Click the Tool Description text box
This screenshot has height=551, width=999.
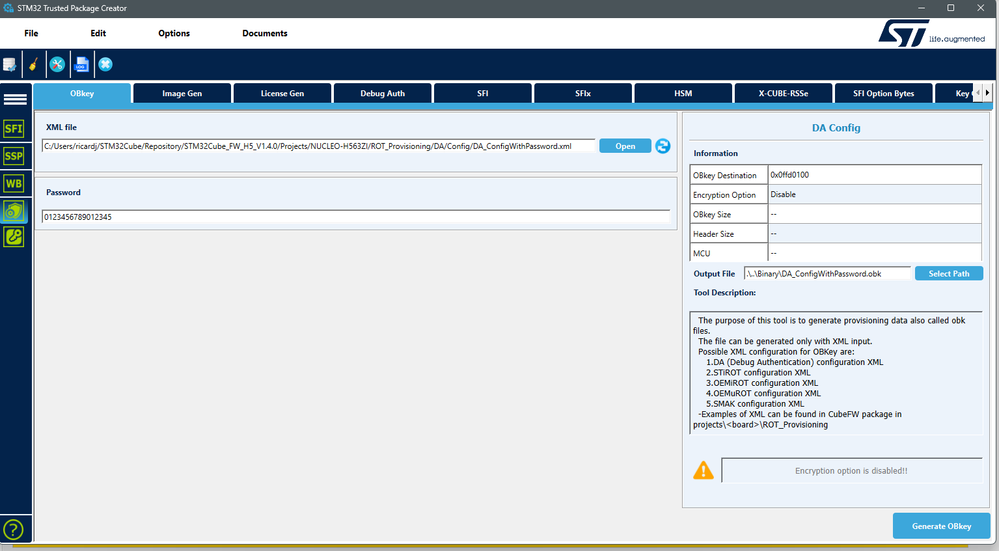836,373
